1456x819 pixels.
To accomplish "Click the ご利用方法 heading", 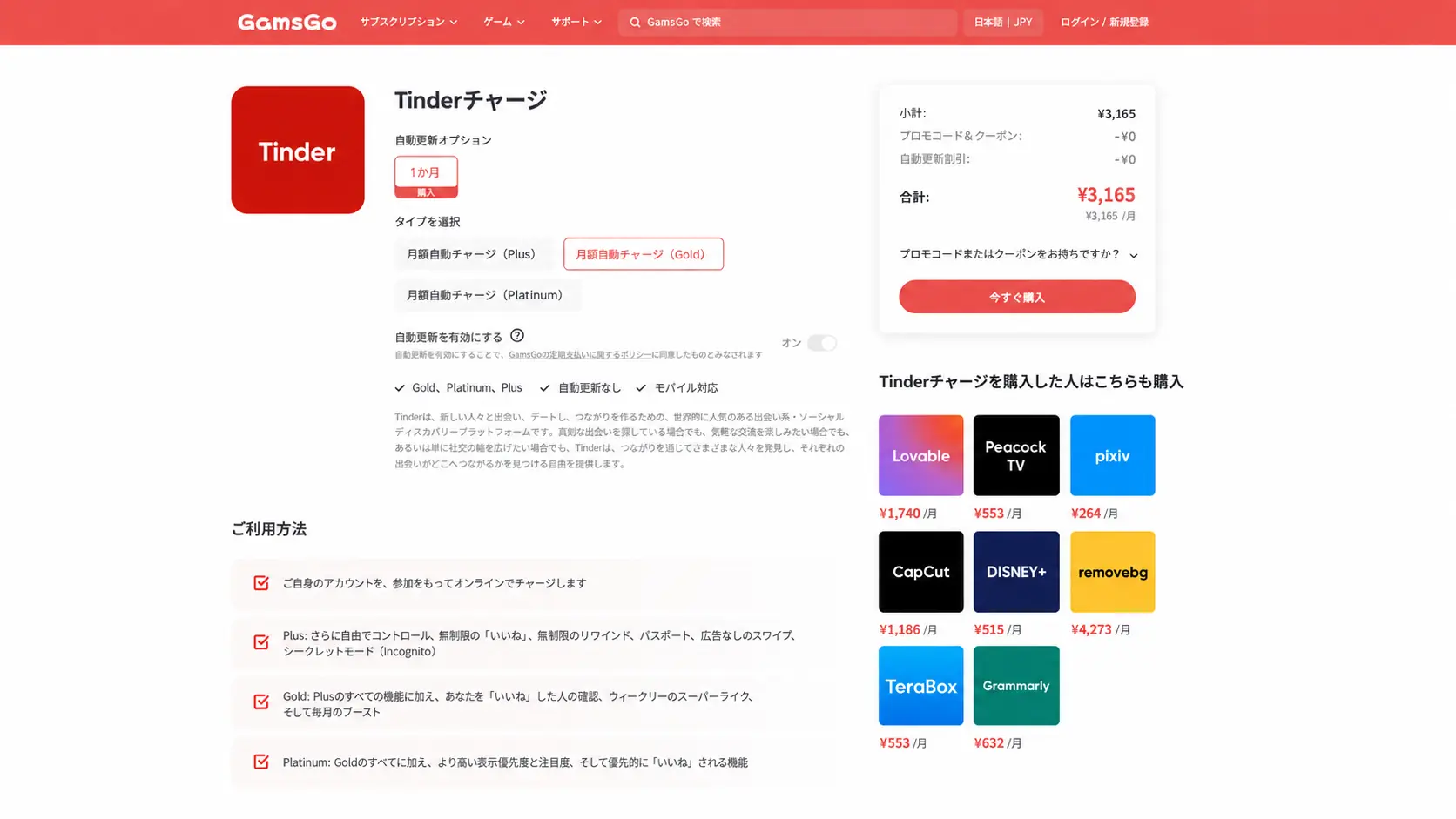I will [269, 529].
